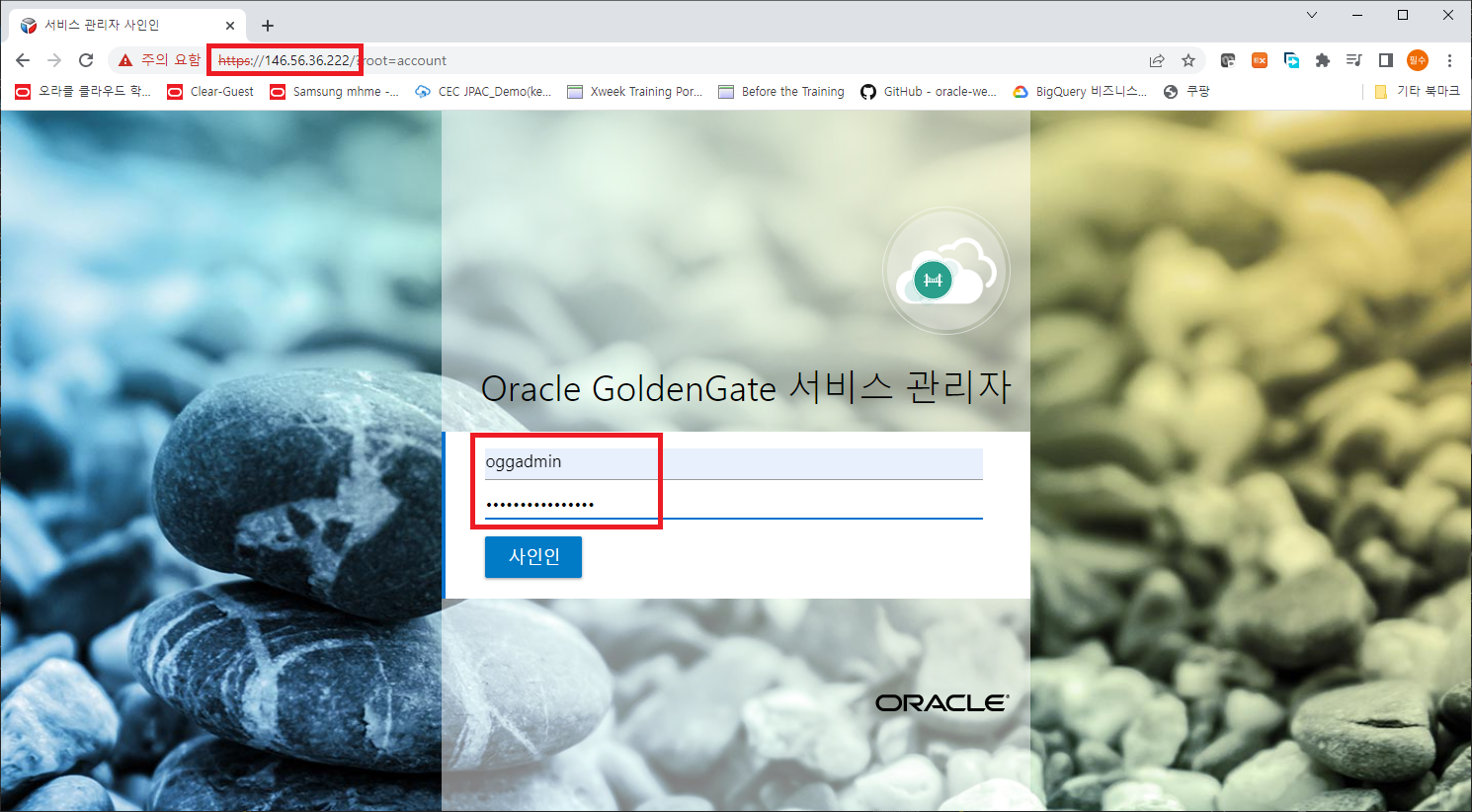
Task: Open the Clear-Guest bookmark
Action: [x=210, y=91]
